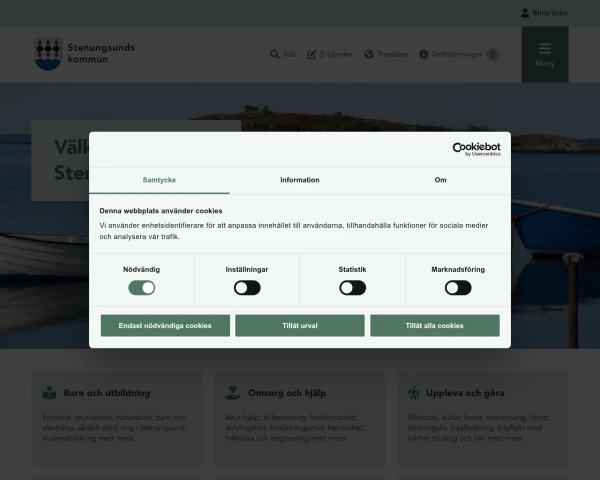This screenshot has height=480, width=600.
Task: Open the Uppleva och göra heading
Action: [x=465, y=393]
